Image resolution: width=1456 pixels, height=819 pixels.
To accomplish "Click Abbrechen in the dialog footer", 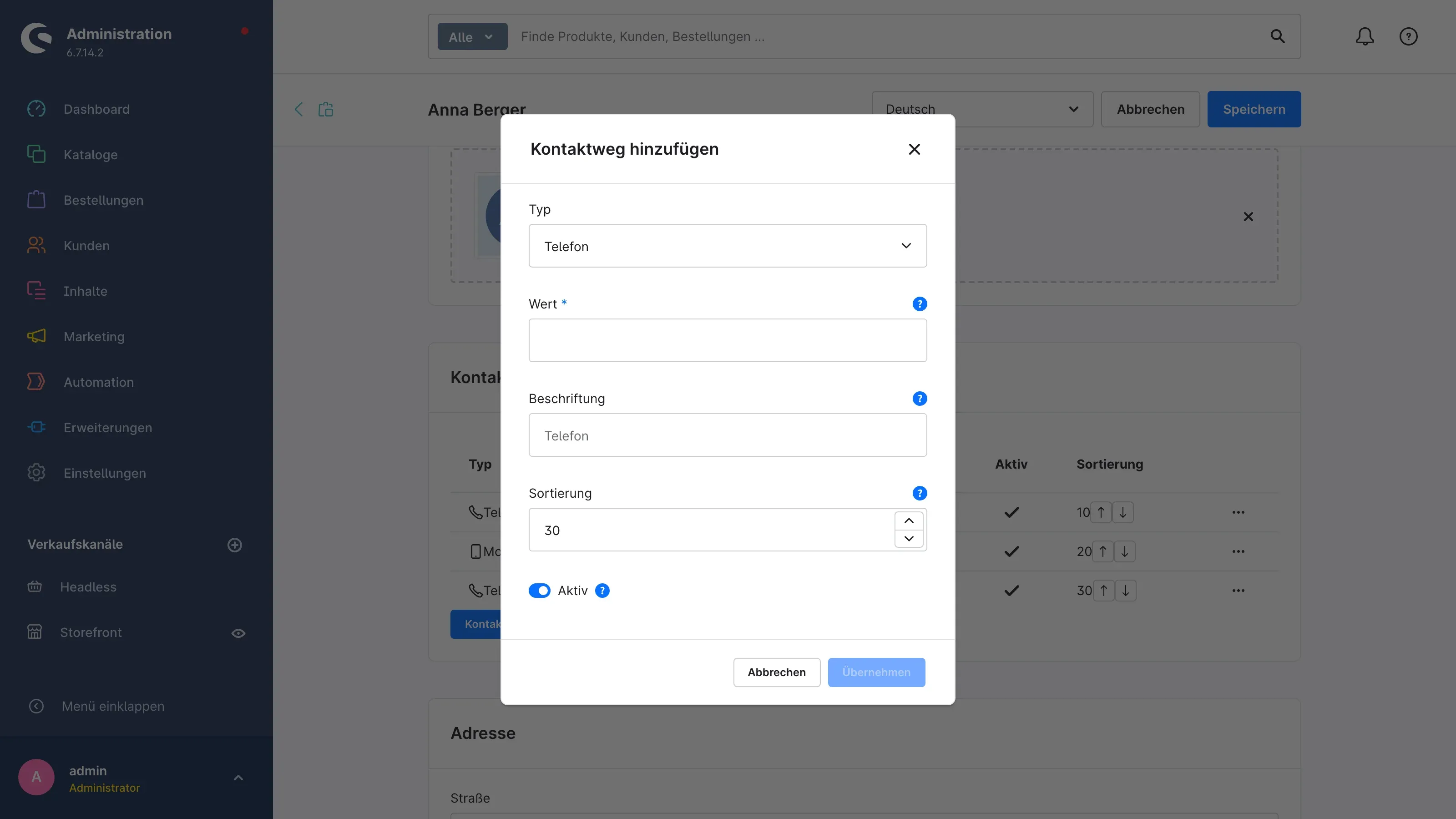I will tap(777, 672).
